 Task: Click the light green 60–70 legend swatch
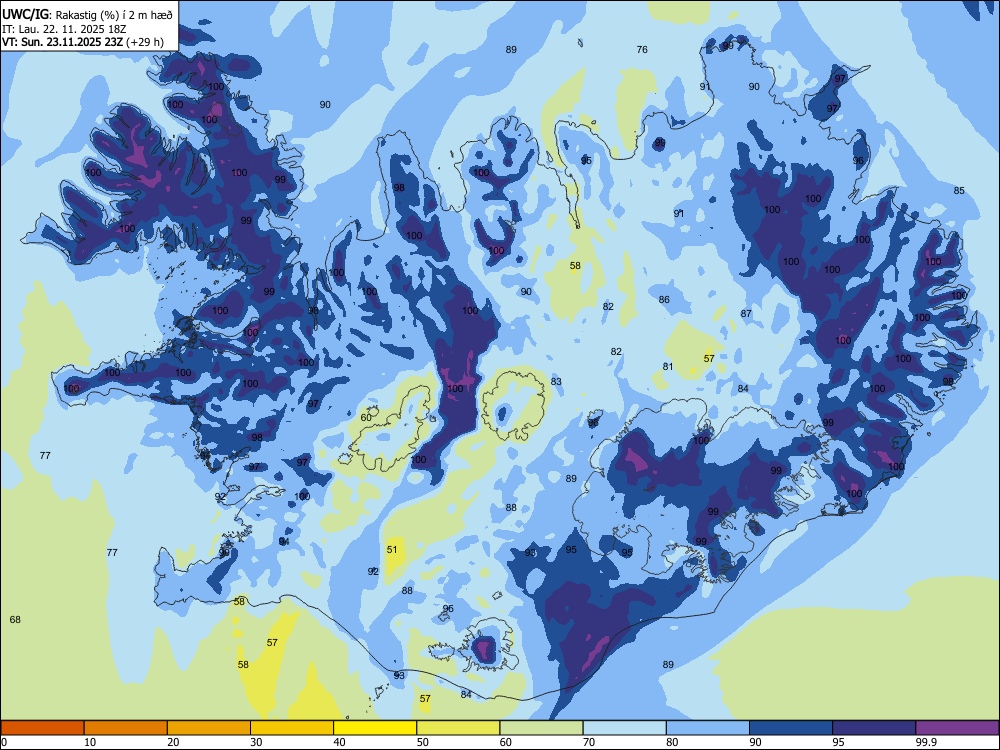pos(541,728)
